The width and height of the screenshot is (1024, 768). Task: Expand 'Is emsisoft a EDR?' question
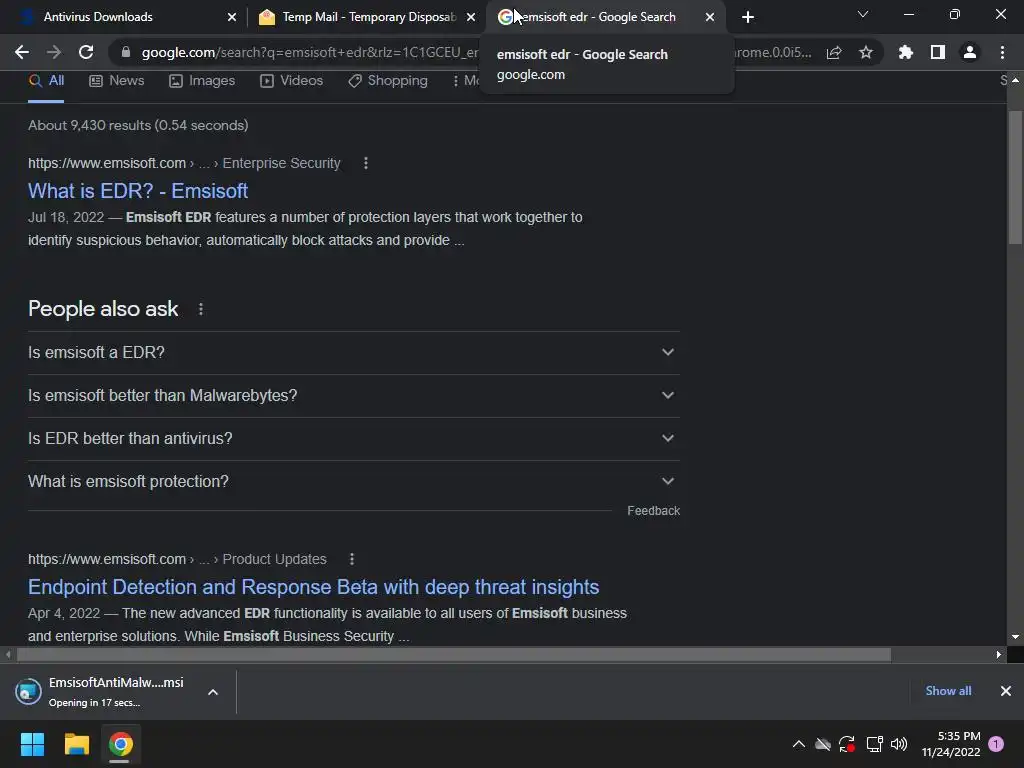click(353, 353)
